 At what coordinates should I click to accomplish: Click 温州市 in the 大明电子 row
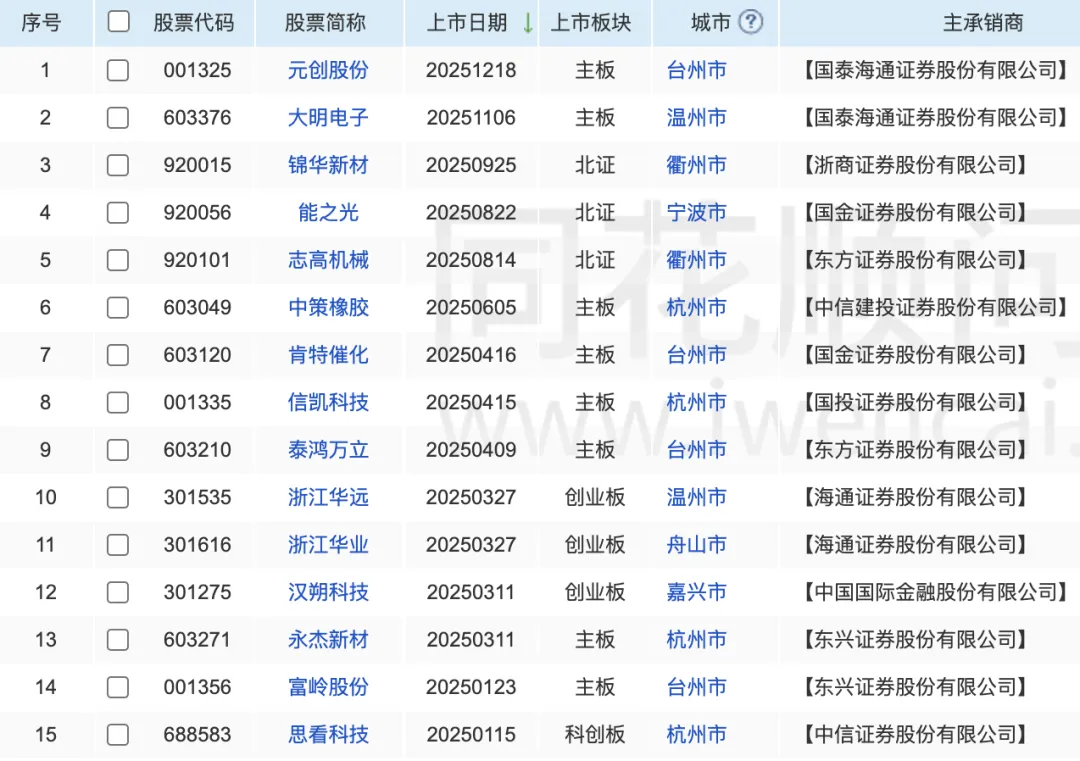696,118
